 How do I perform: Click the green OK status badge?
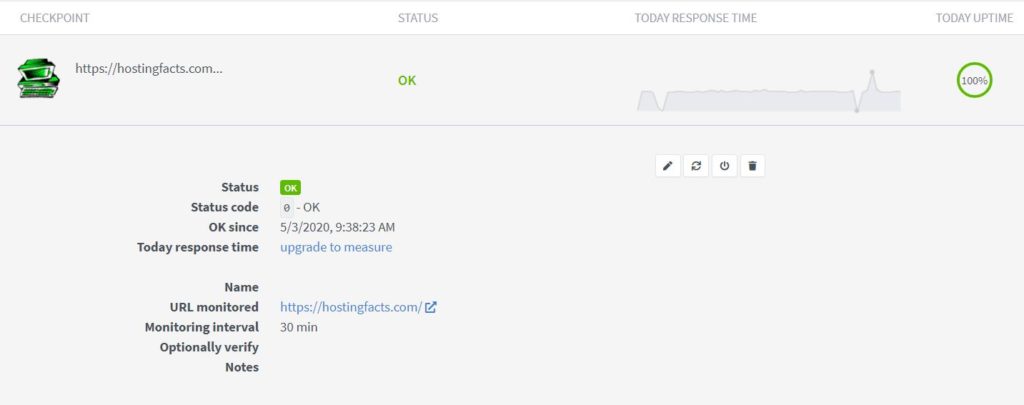291,187
